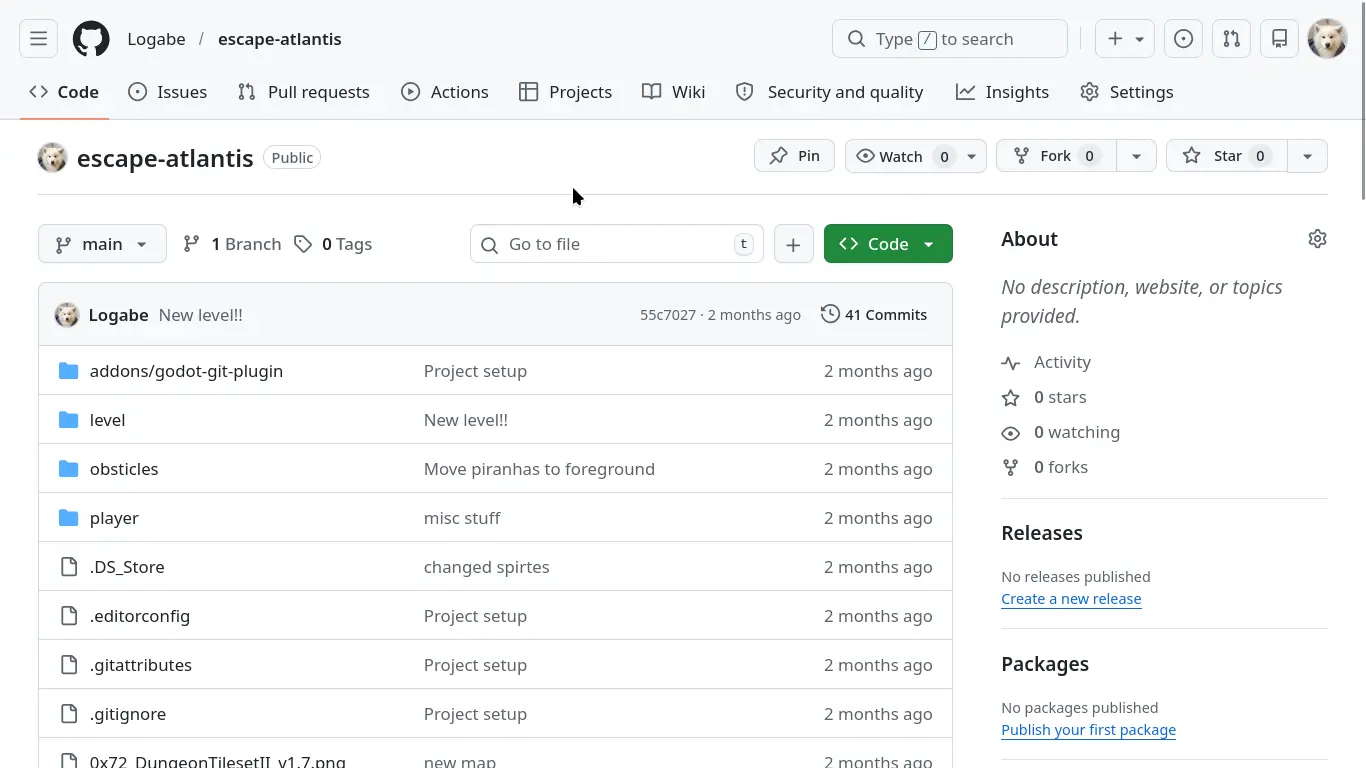Switch to the Projects tab
This screenshot has height=768, width=1366.
point(566,92)
